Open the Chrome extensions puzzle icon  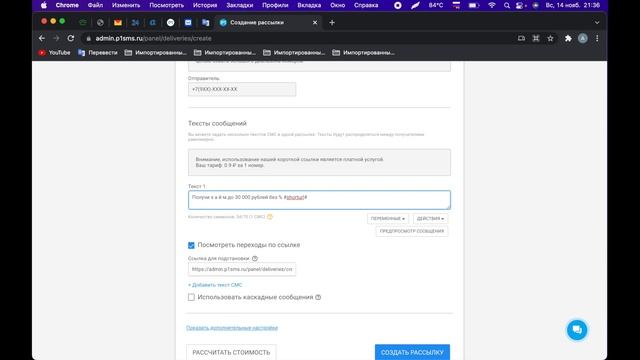(568, 38)
